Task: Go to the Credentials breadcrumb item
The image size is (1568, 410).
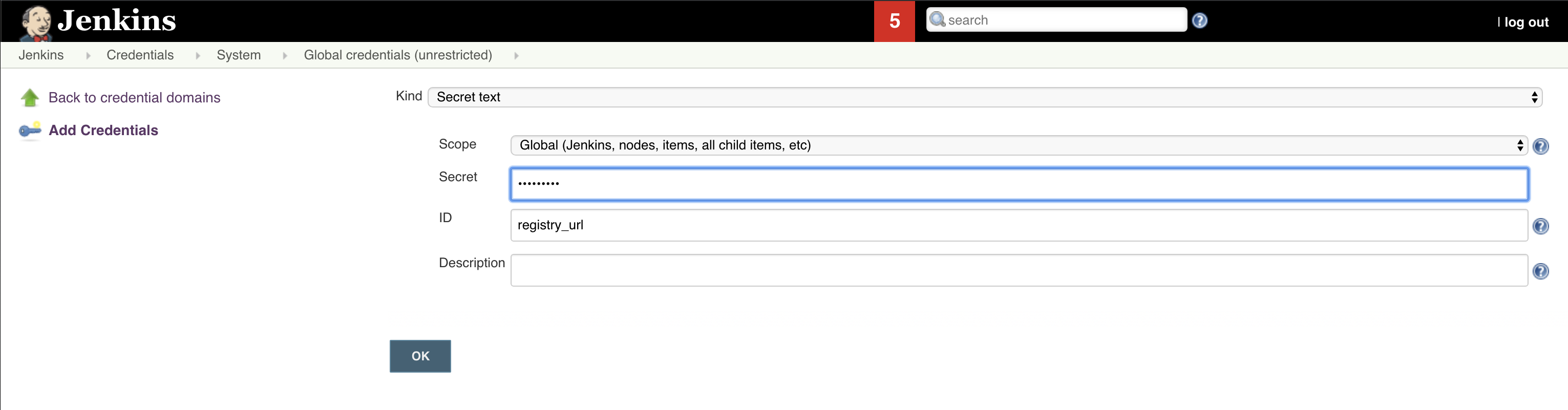Action: [140, 55]
